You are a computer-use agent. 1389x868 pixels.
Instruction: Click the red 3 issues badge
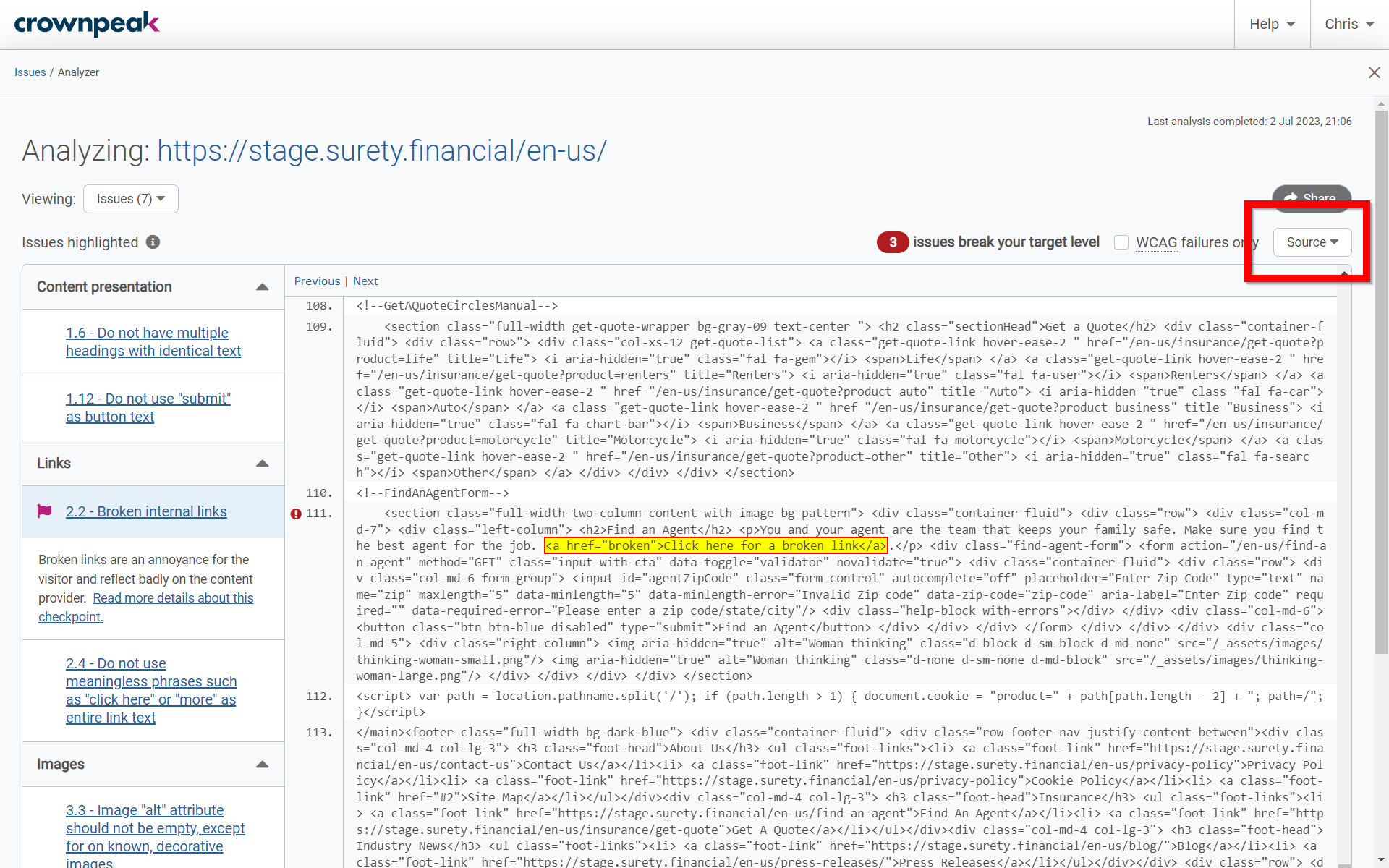click(x=893, y=242)
